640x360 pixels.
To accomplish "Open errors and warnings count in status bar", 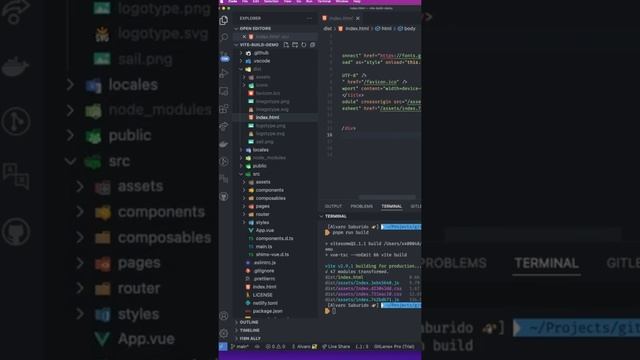I will click(276, 347).
